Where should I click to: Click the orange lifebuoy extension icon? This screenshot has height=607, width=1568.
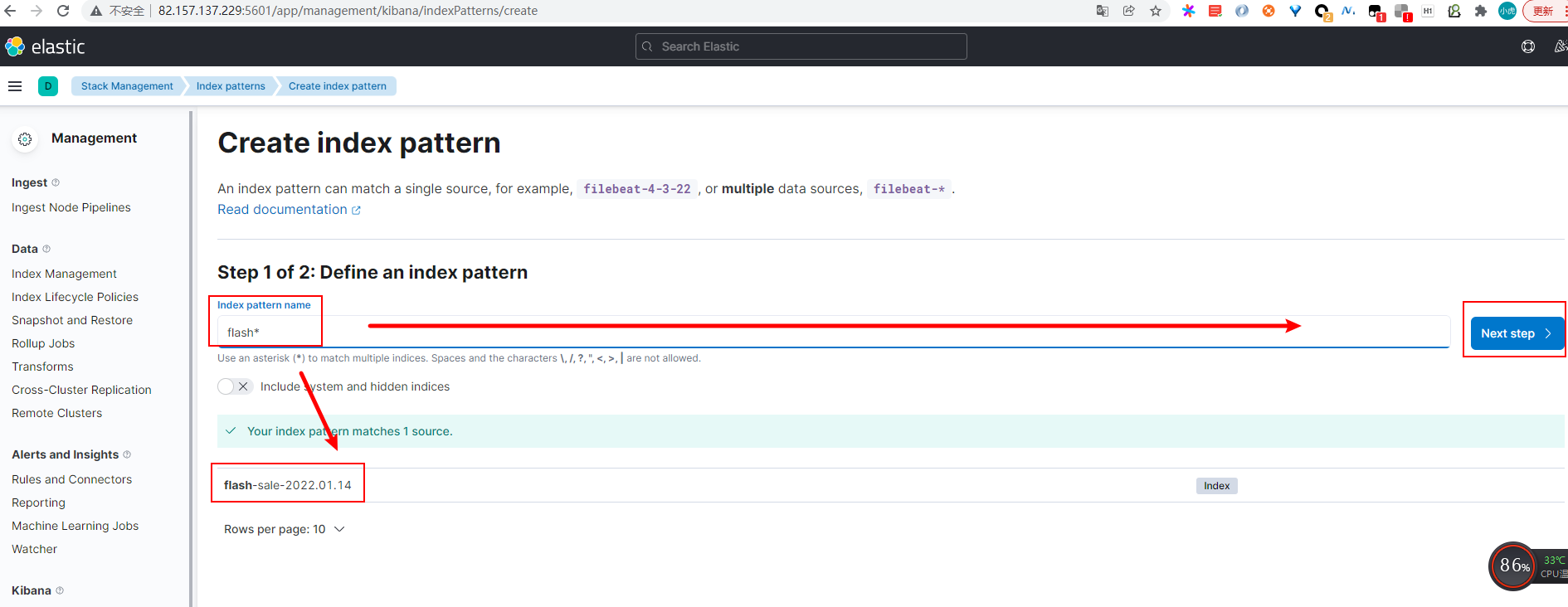tap(1269, 11)
